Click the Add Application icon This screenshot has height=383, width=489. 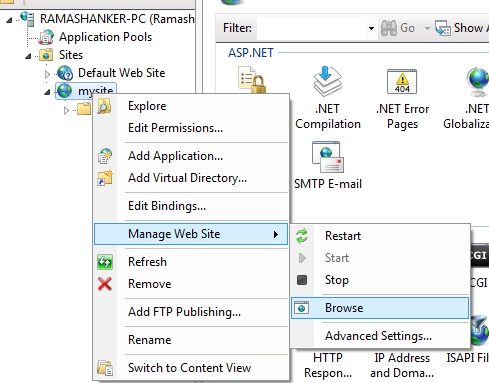(x=105, y=156)
